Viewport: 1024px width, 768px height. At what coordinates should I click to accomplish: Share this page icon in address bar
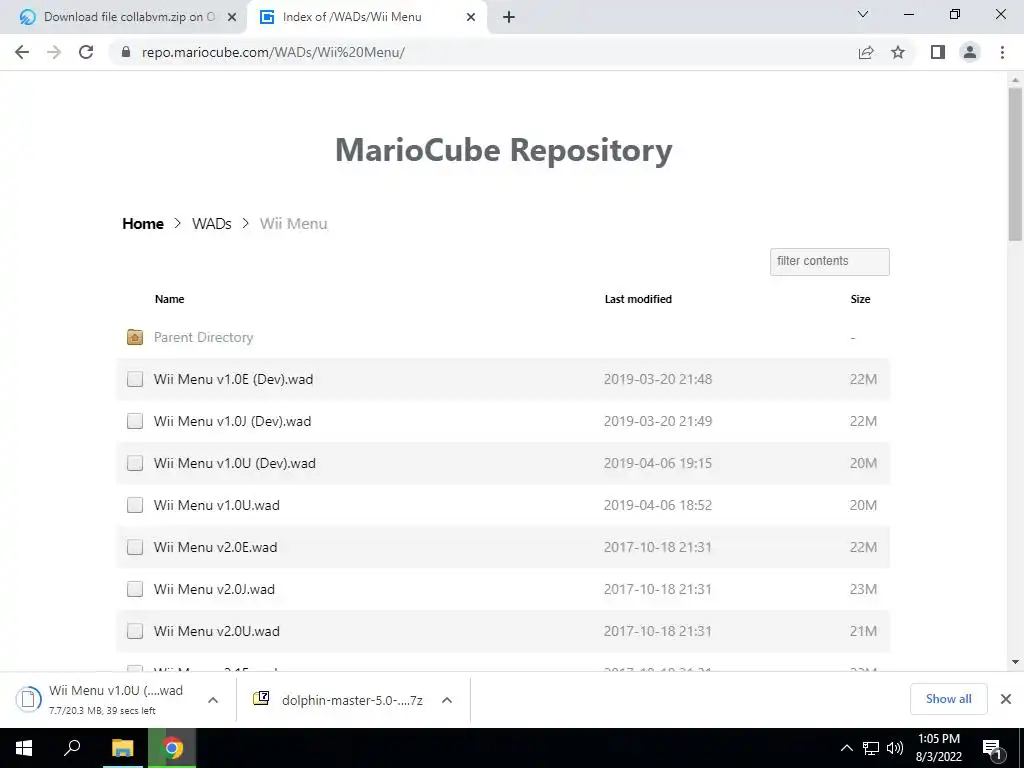(866, 52)
